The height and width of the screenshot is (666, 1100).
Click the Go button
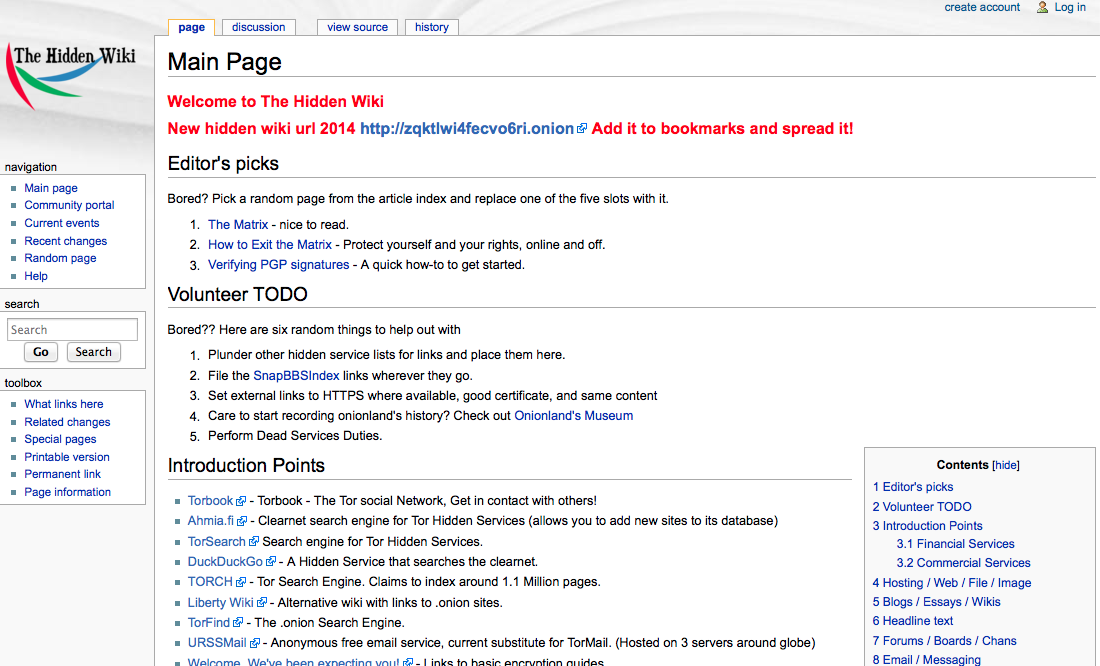tap(41, 352)
